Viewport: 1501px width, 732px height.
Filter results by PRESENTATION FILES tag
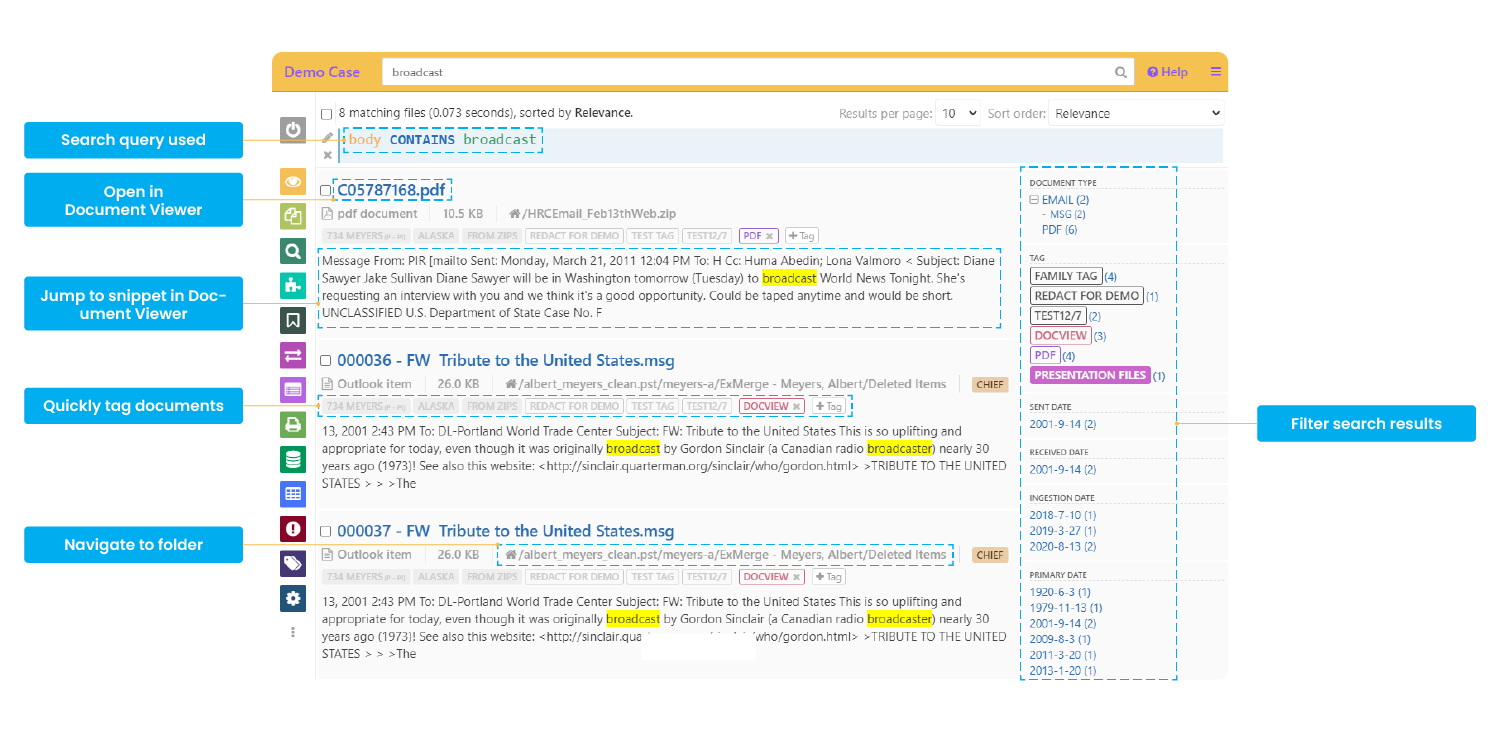(1088, 374)
